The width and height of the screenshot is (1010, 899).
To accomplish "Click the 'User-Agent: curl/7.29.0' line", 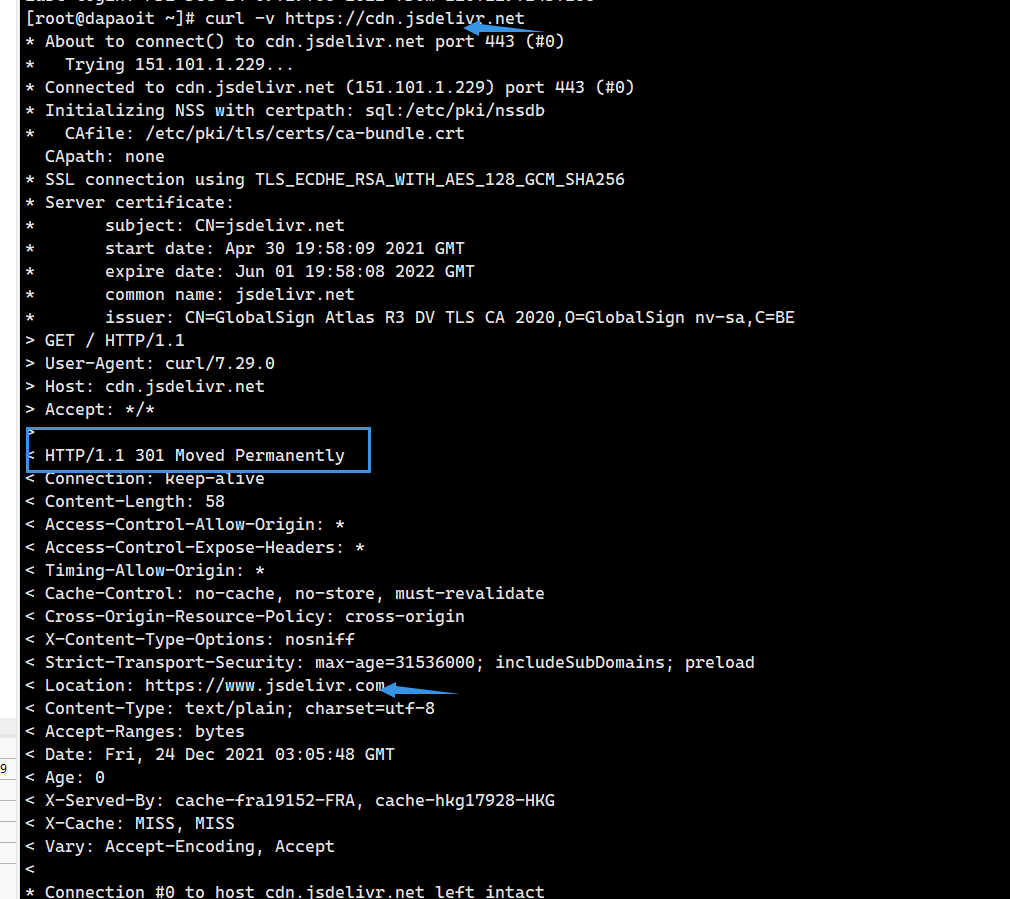I will click(150, 364).
